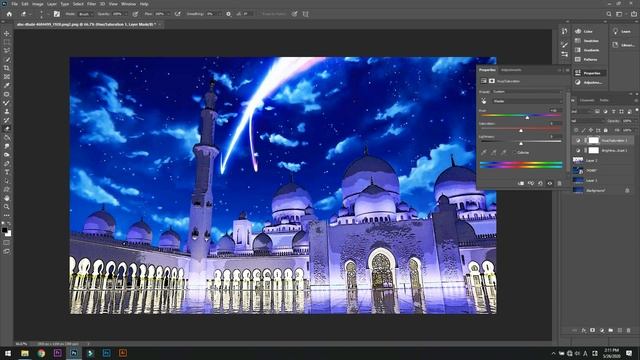
Task: Select the Gradient tool
Action: (x=7, y=138)
